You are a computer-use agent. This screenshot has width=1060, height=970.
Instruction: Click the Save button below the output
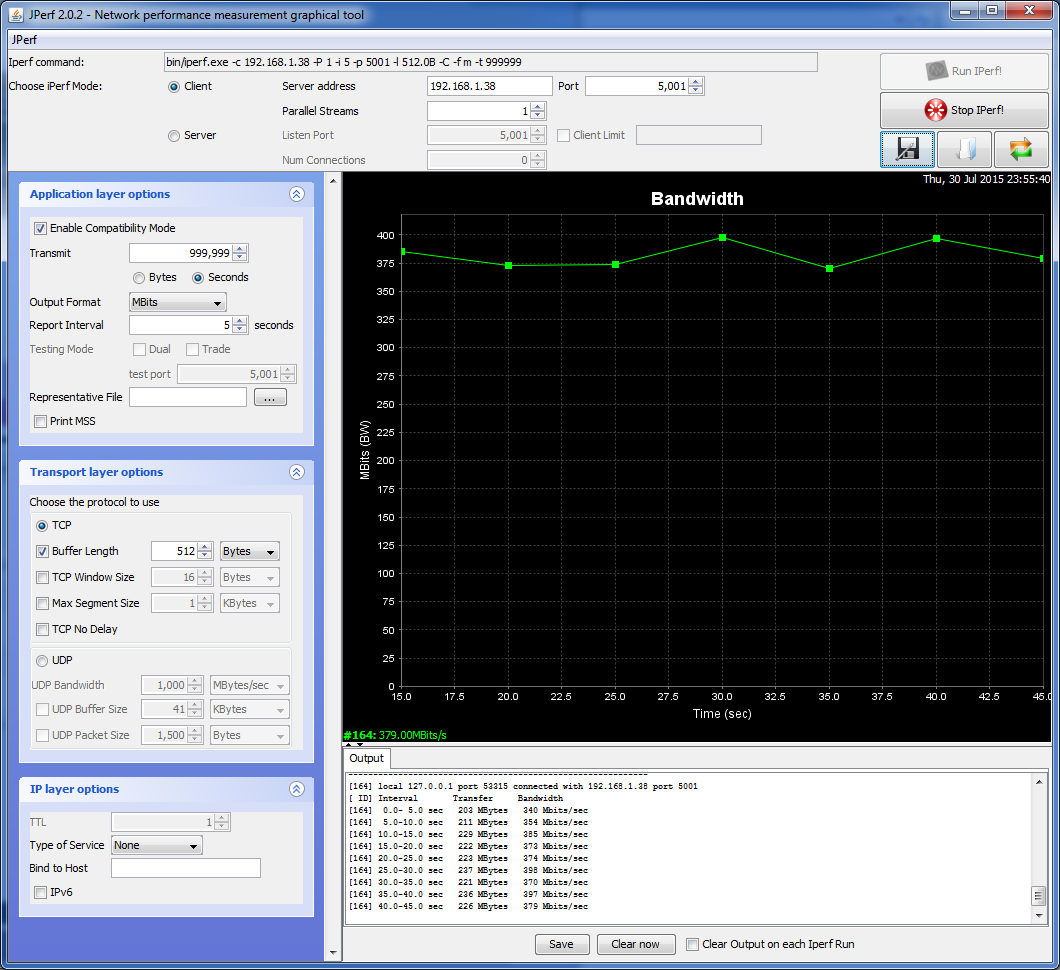coord(561,944)
